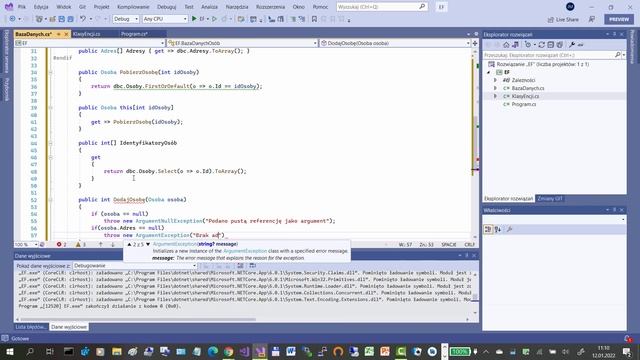Click the search magnifier in Solution Explorer

618,55
